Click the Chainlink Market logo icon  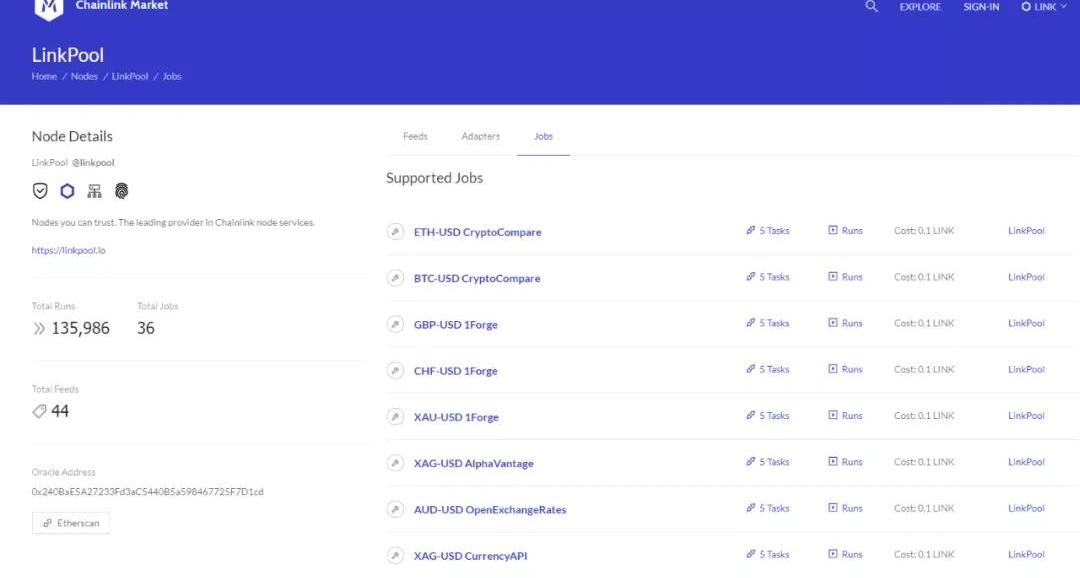tap(49, 8)
